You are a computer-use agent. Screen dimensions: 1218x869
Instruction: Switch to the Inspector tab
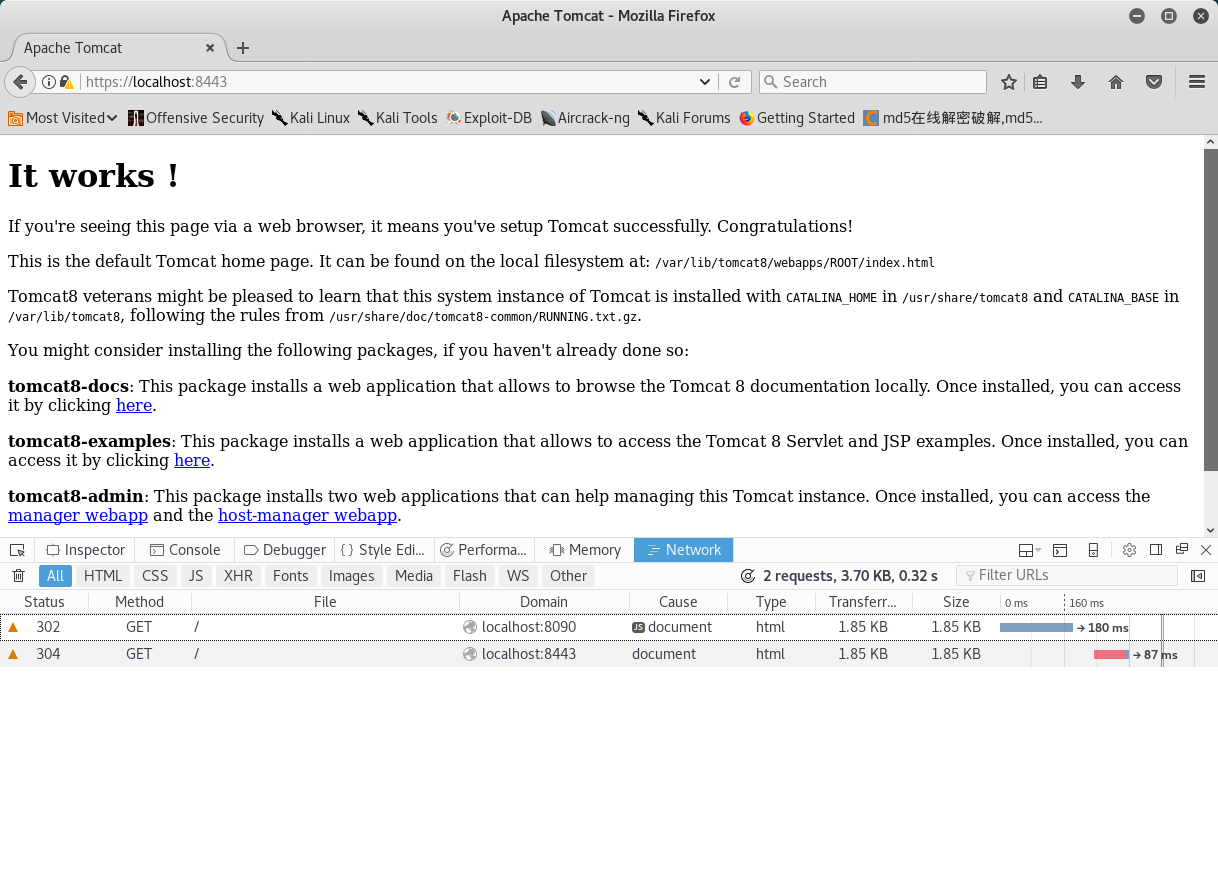(85, 550)
